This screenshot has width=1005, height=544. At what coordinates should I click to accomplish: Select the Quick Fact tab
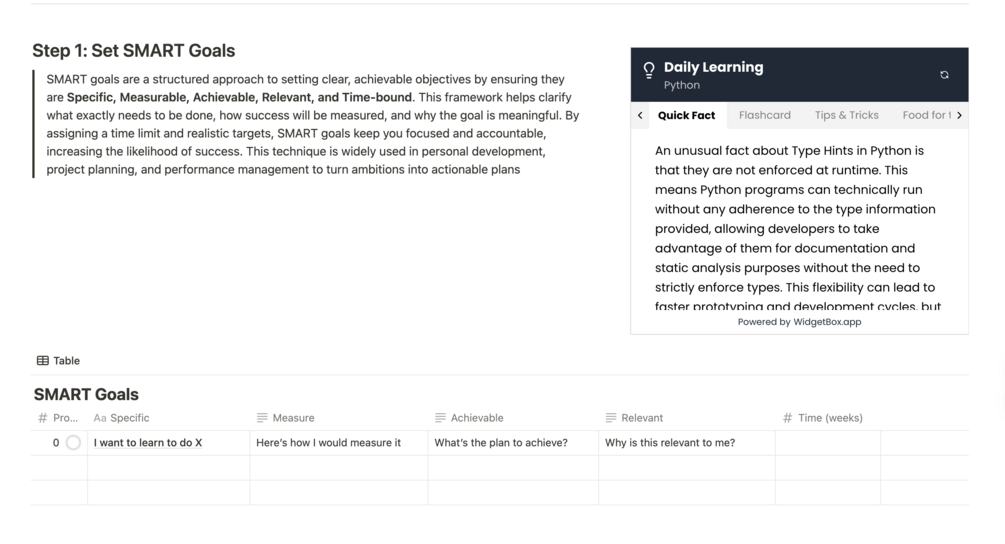click(686, 115)
